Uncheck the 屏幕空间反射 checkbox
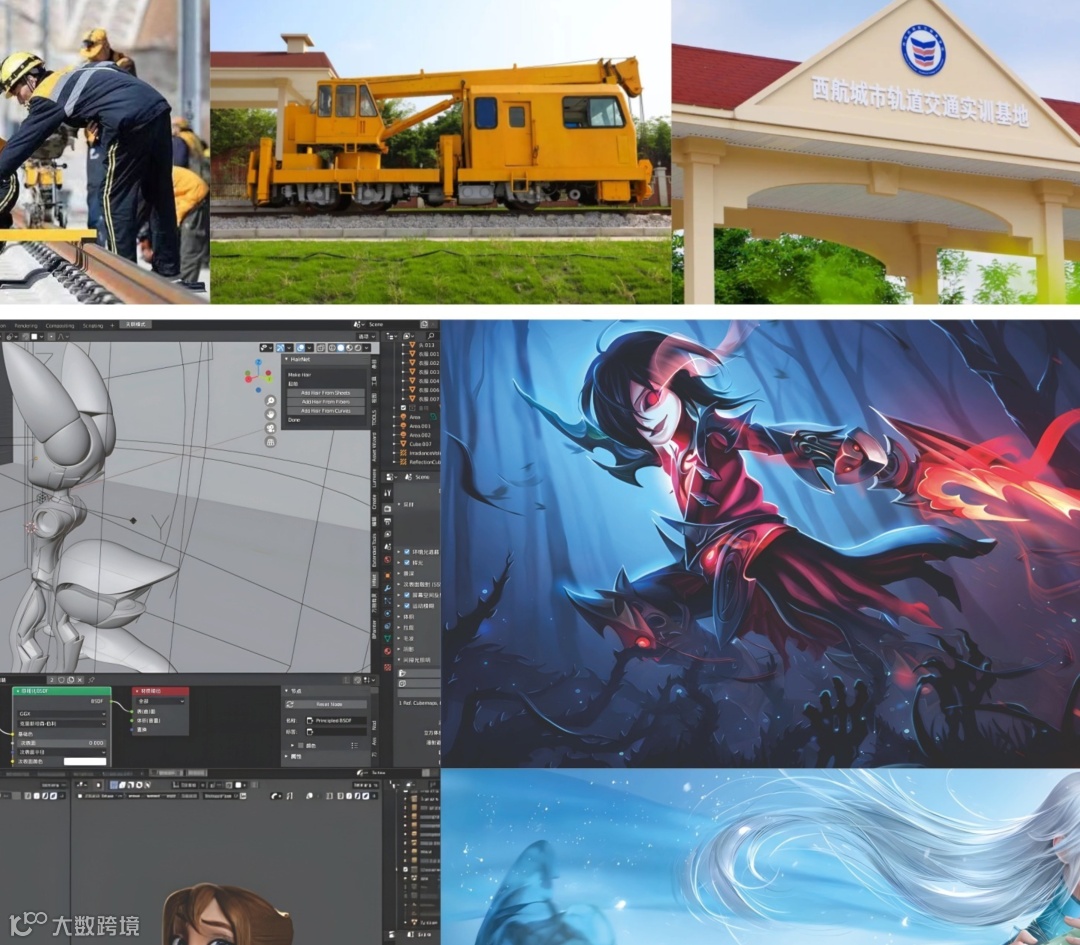 click(407, 595)
